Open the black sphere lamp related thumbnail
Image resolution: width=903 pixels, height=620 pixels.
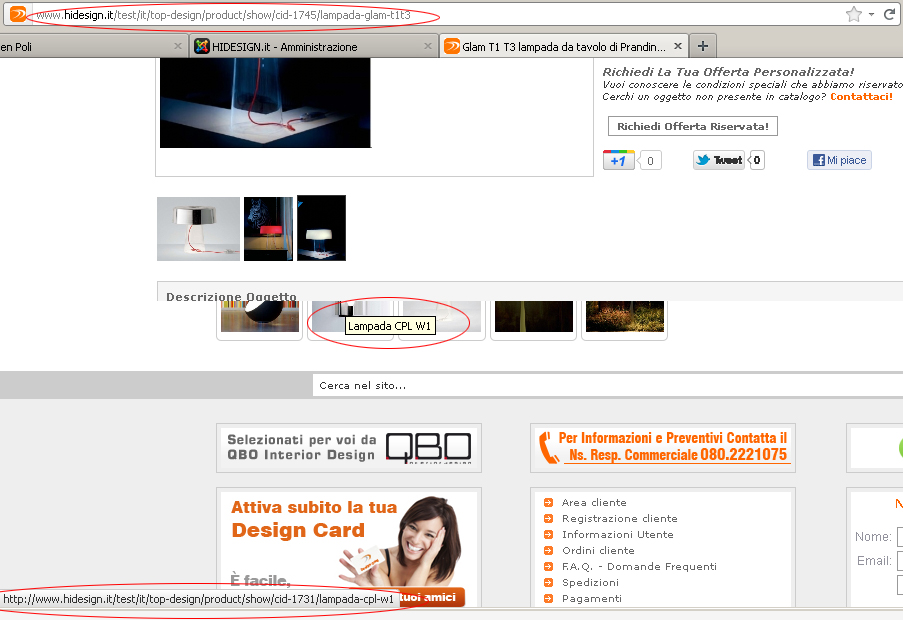[260, 317]
